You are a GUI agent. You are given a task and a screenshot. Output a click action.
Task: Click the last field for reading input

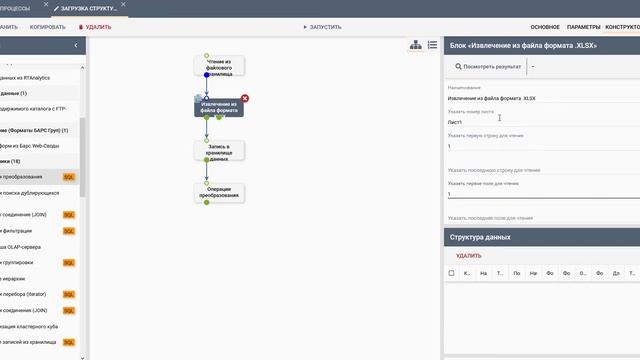544,218
